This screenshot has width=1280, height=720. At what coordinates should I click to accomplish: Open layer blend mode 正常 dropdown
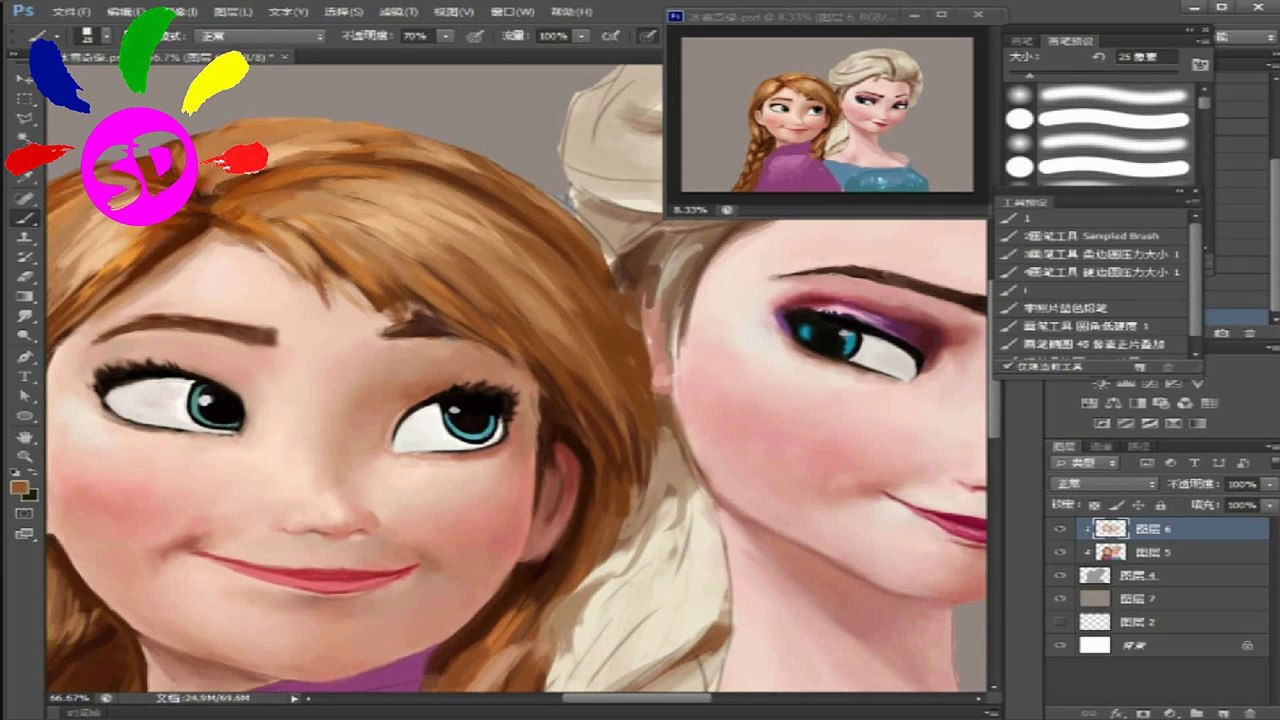point(1104,484)
